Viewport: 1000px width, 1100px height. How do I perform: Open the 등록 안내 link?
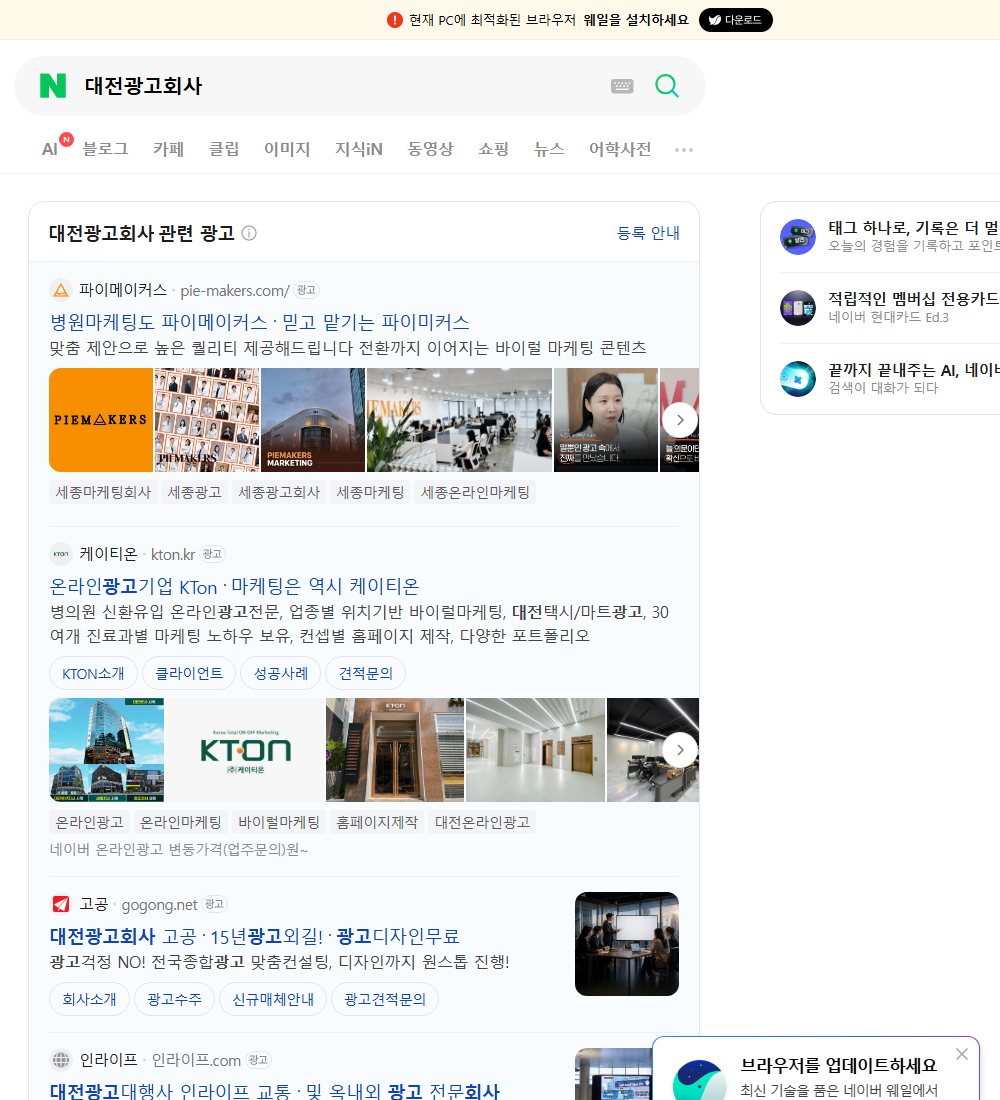pyautogui.click(x=648, y=233)
